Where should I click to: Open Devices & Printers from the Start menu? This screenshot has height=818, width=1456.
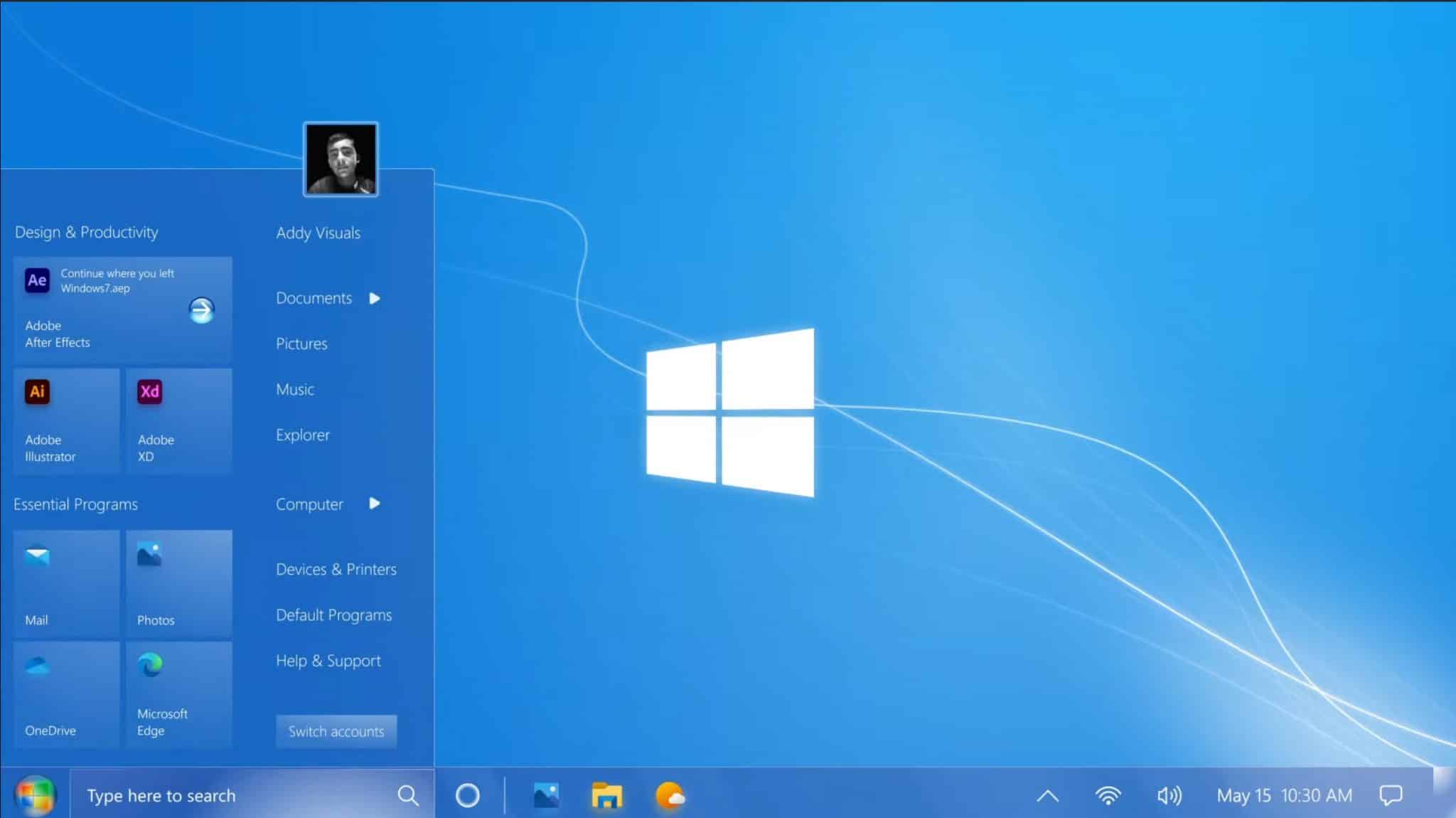(336, 569)
